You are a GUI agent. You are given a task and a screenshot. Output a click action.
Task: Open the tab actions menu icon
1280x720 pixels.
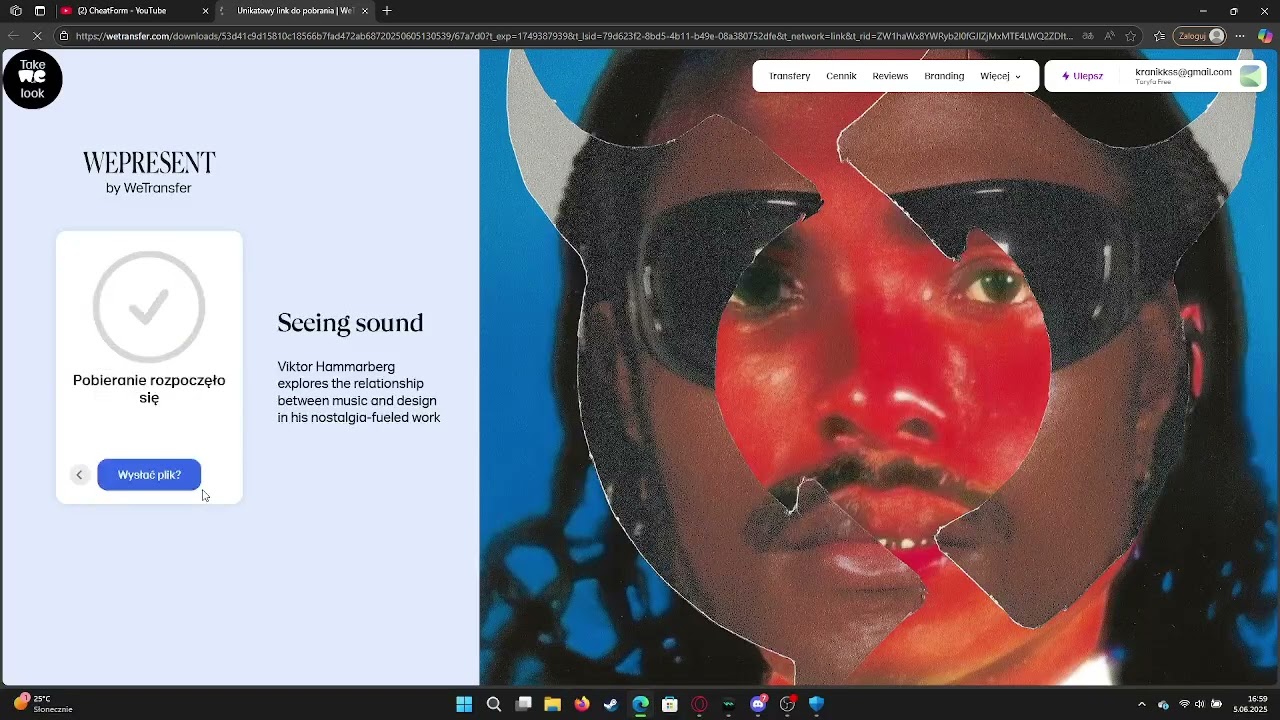click(40, 11)
